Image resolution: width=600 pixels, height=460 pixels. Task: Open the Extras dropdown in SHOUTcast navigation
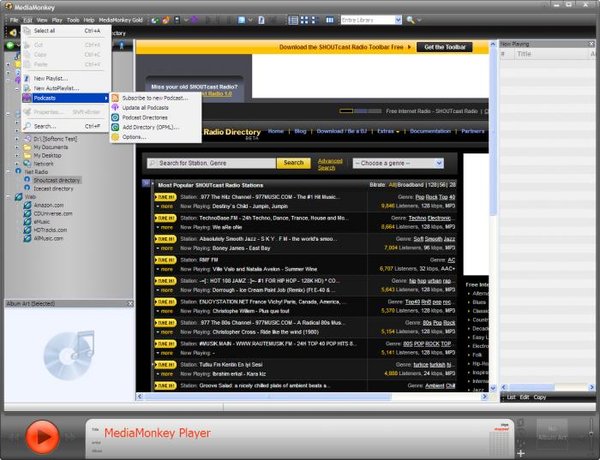coord(388,131)
